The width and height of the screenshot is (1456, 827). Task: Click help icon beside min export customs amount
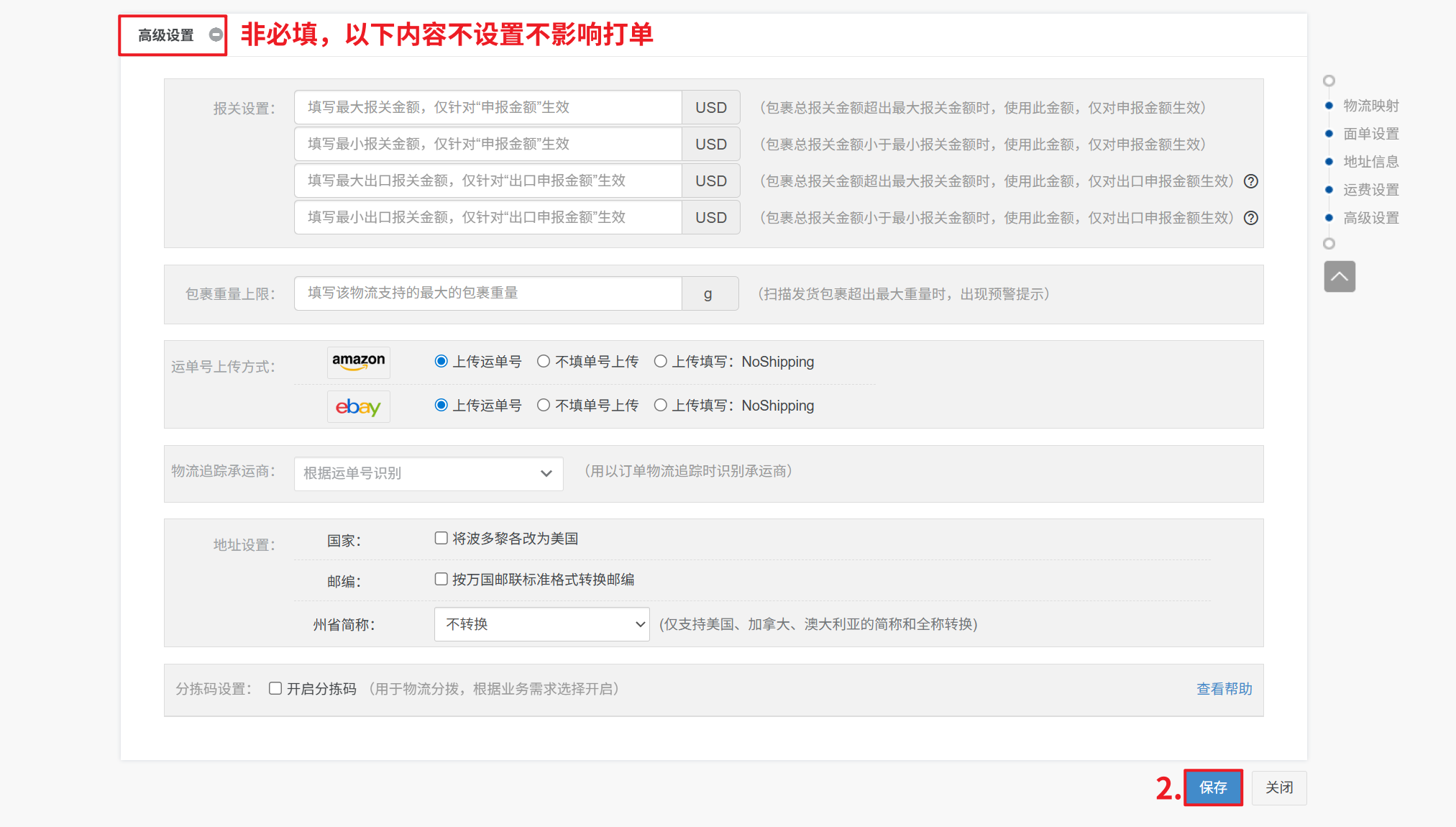(x=1251, y=218)
